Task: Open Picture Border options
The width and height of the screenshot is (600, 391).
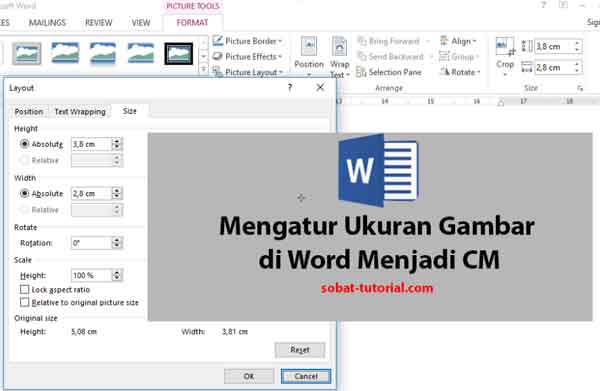Action: point(247,41)
